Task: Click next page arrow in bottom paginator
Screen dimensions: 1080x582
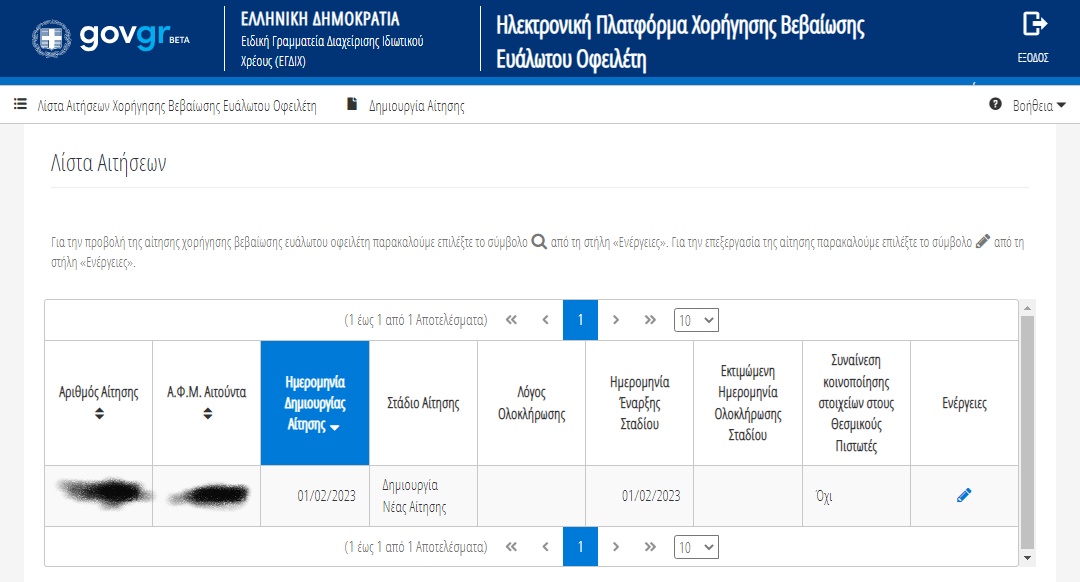Action: [616, 547]
